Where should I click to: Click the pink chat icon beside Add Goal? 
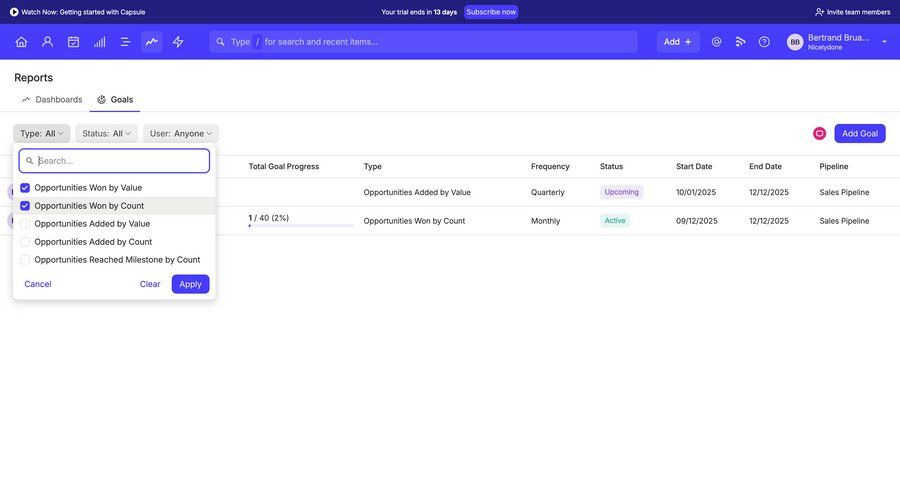pos(819,133)
